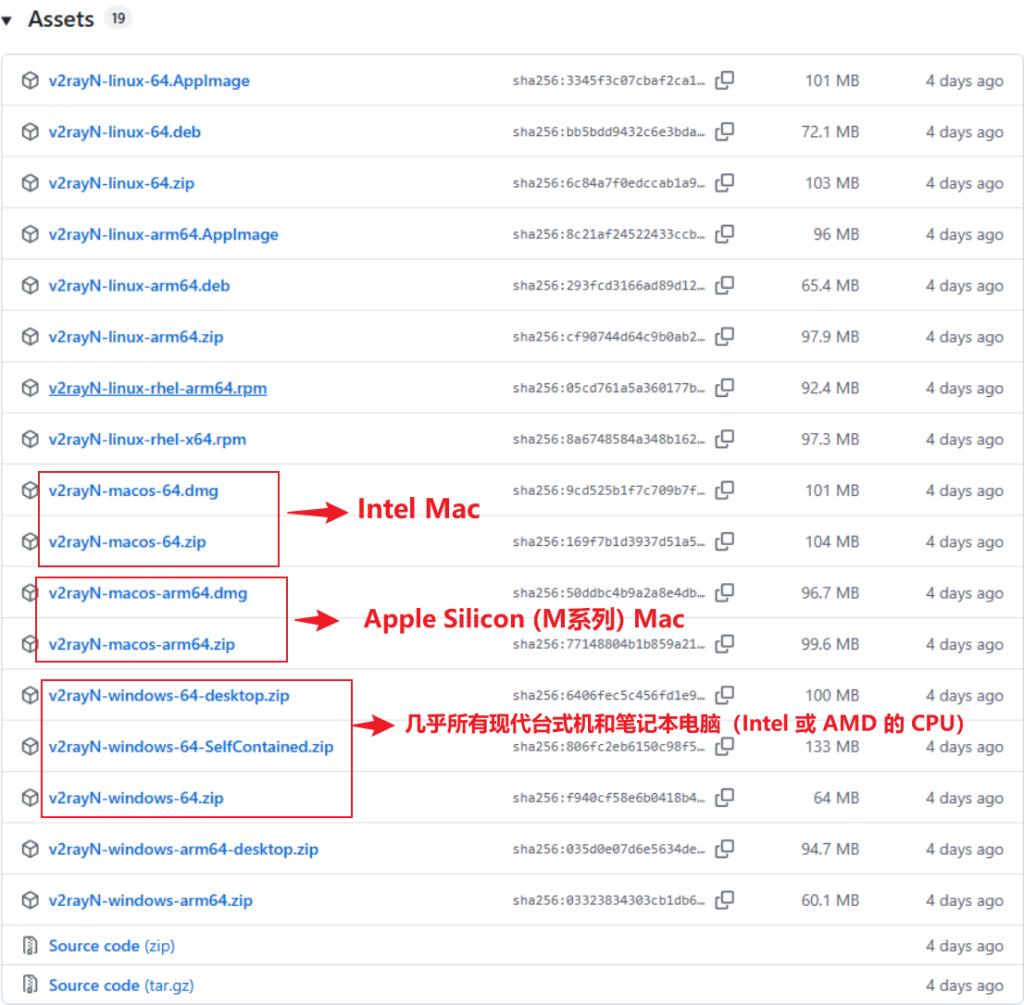The height and width of the screenshot is (1005, 1024).
Task: Download v2rayN-windows-64.zip
Action: click(136, 798)
